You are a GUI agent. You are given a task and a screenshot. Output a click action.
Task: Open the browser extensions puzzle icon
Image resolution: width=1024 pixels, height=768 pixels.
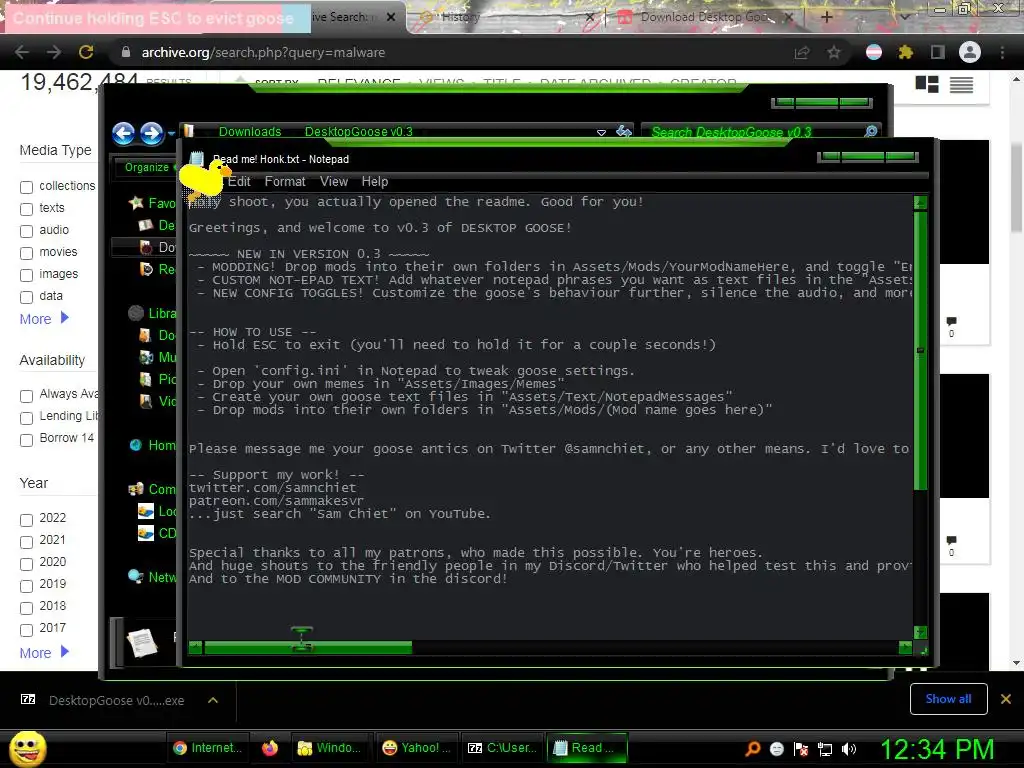pos(906,52)
